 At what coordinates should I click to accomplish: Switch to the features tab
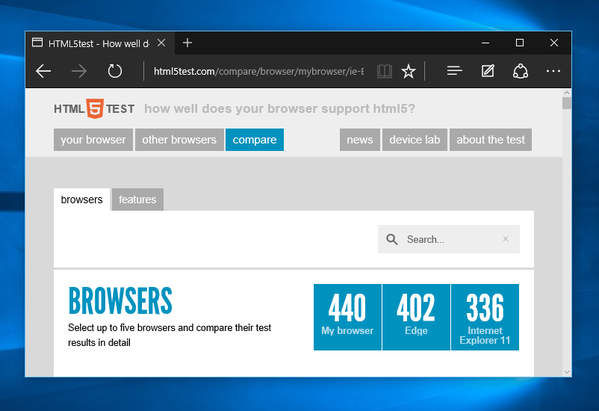[x=138, y=199]
